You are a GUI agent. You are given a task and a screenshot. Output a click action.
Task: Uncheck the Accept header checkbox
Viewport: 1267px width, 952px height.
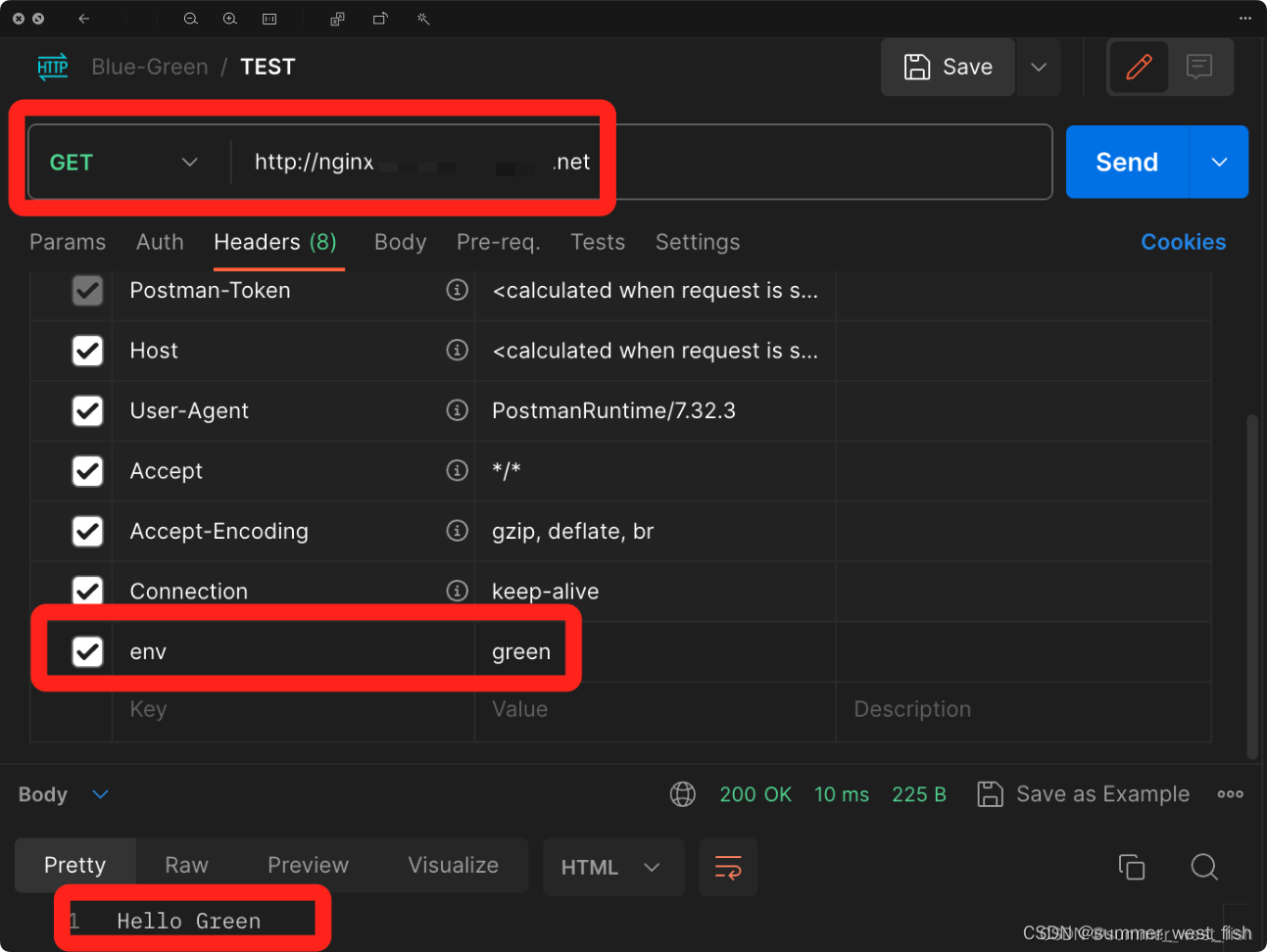pos(88,471)
